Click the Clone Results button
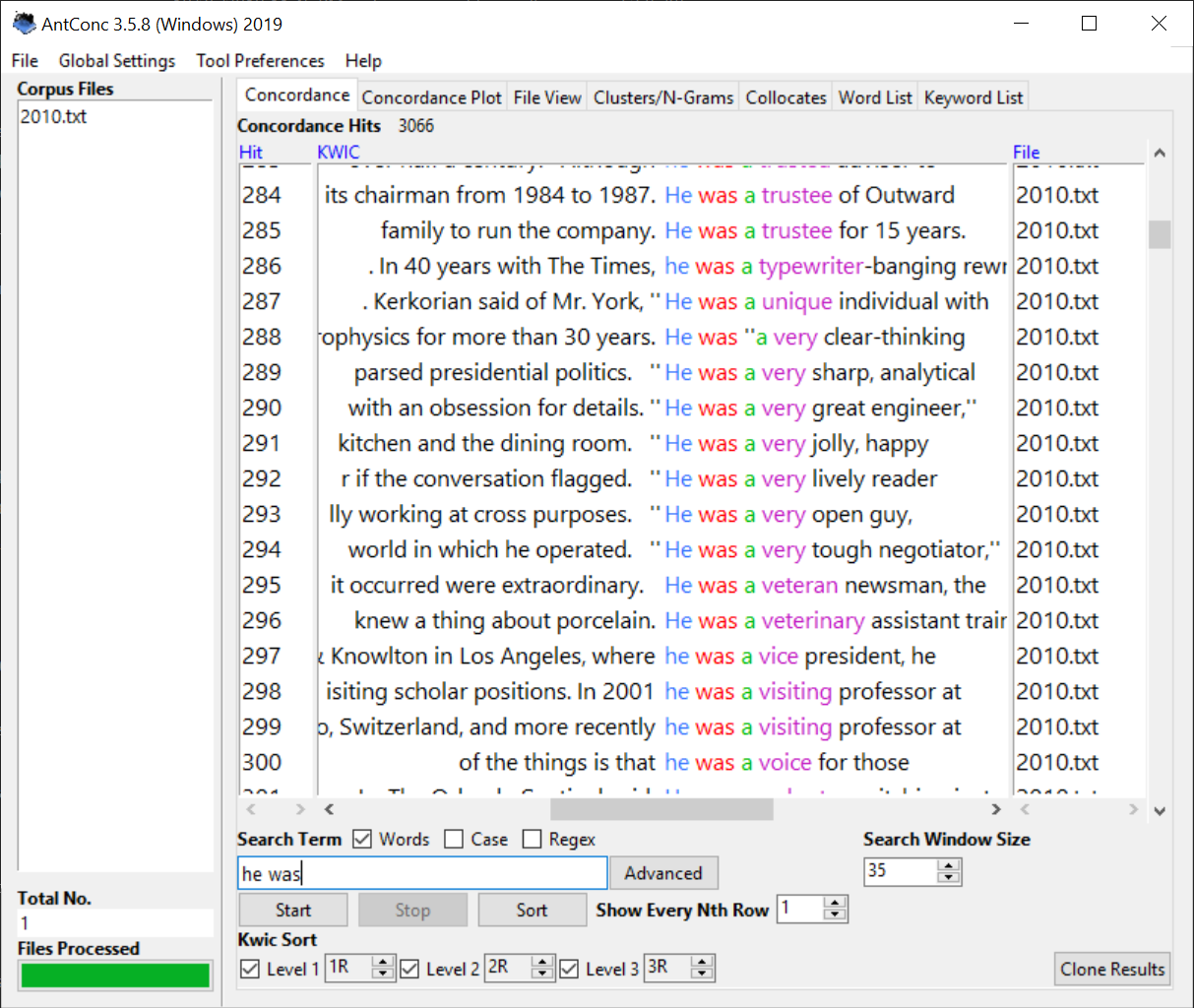Image resolution: width=1194 pixels, height=1008 pixels. point(1112,970)
